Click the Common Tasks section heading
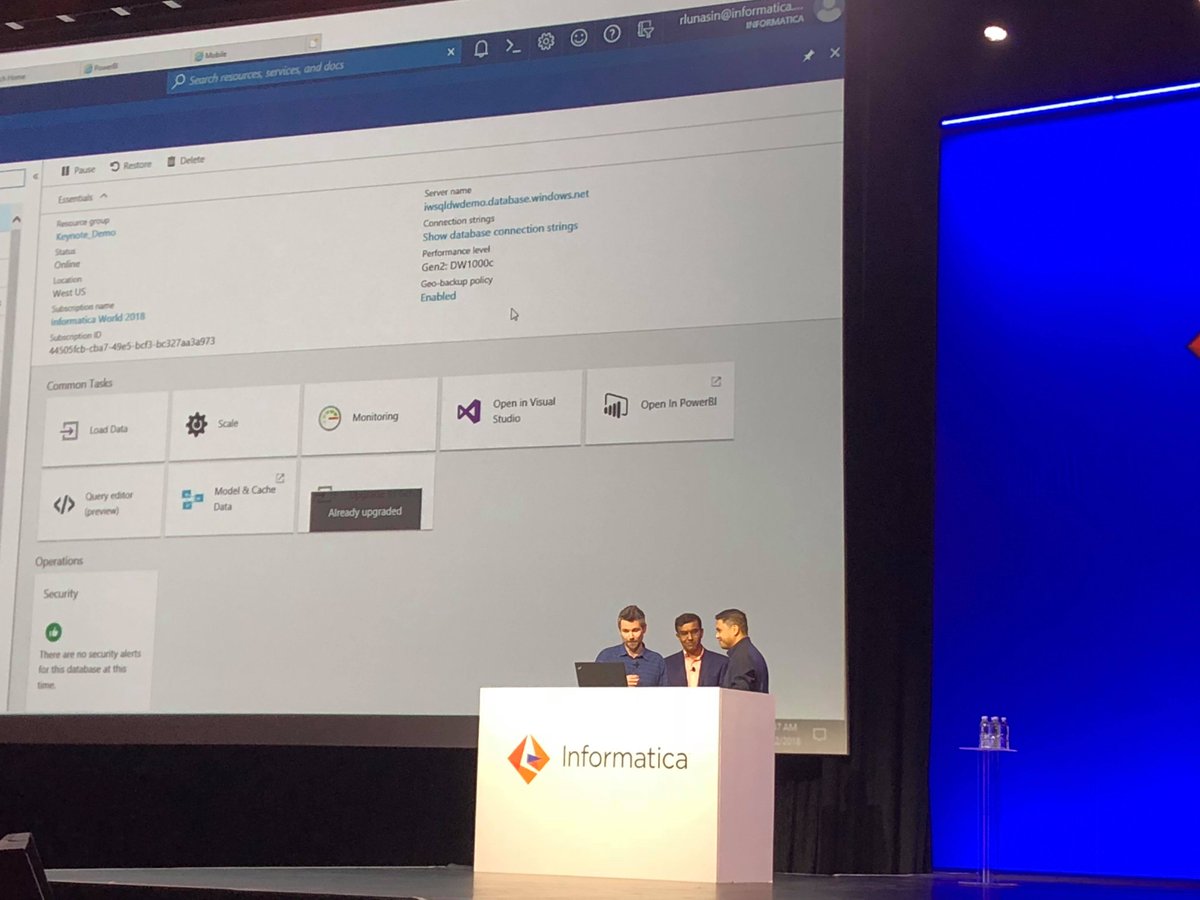 point(80,384)
